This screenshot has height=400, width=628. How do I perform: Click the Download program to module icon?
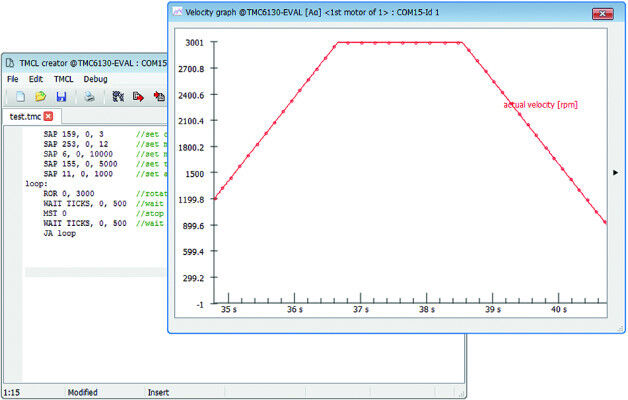pos(138,96)
